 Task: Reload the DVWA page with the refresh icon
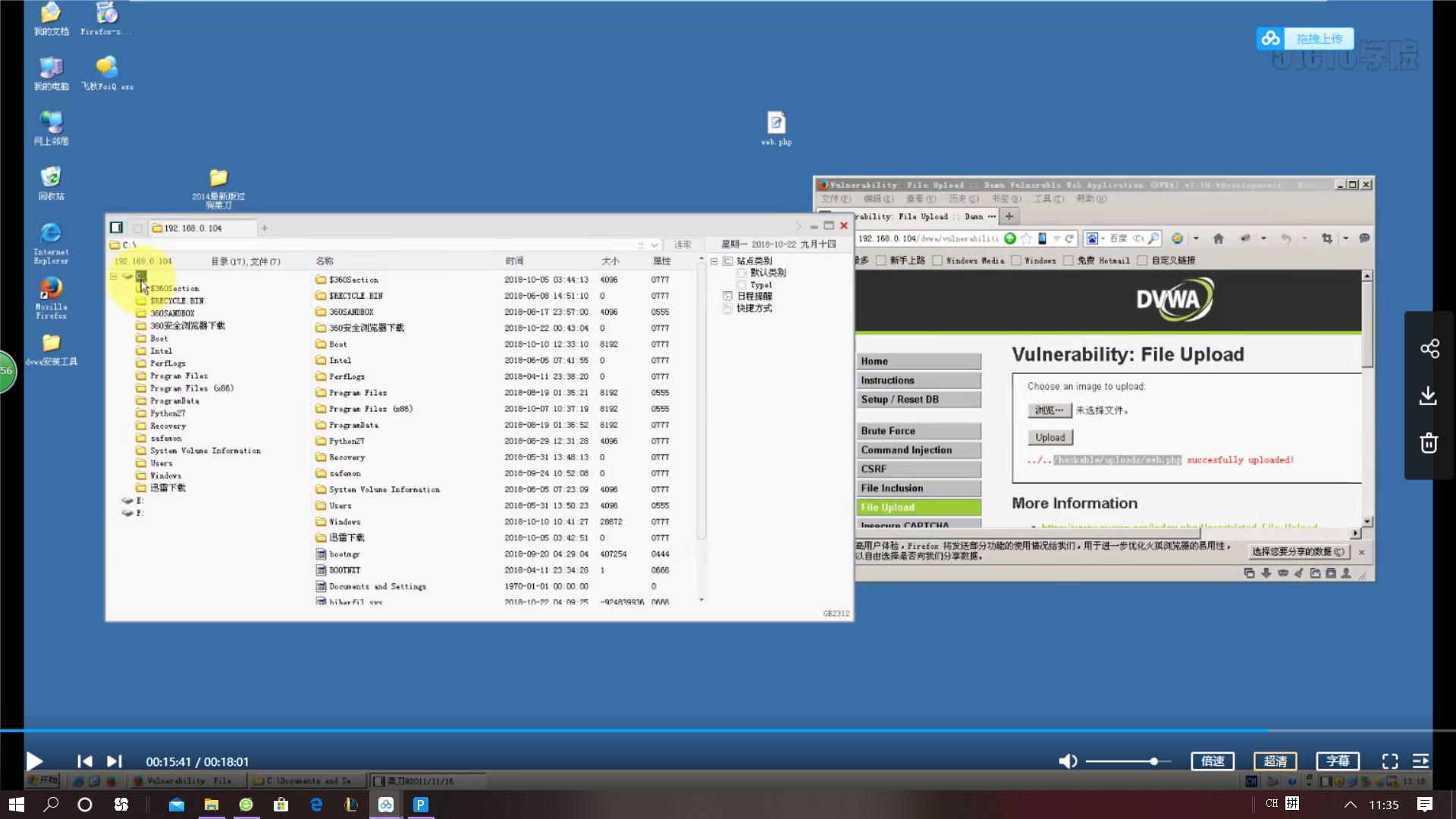pos(1069,238)
